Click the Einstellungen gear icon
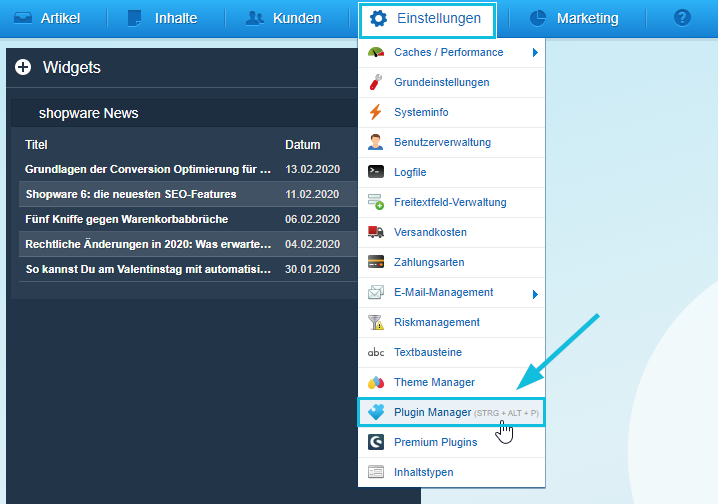Image resolution: width=718 pixels, height=504 pixels. coord(378,19)
